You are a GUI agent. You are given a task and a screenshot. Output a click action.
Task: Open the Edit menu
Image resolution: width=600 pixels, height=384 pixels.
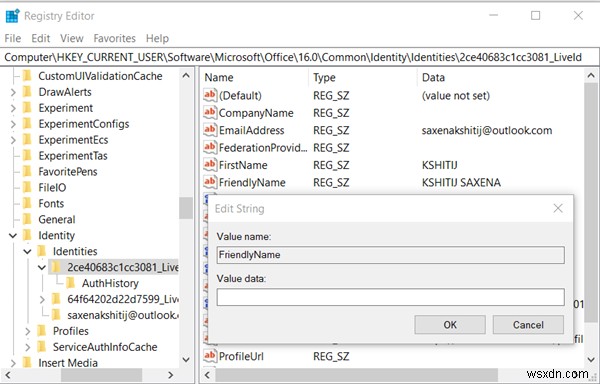[x=41, y=38]
